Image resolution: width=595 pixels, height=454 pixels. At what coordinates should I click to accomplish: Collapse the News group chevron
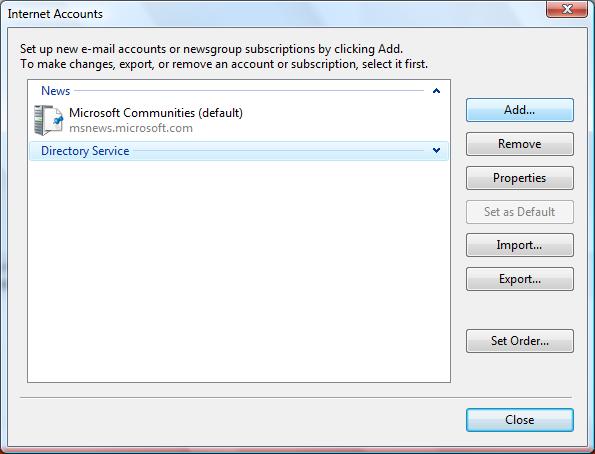pyautogui.click(x=436, y=91)
